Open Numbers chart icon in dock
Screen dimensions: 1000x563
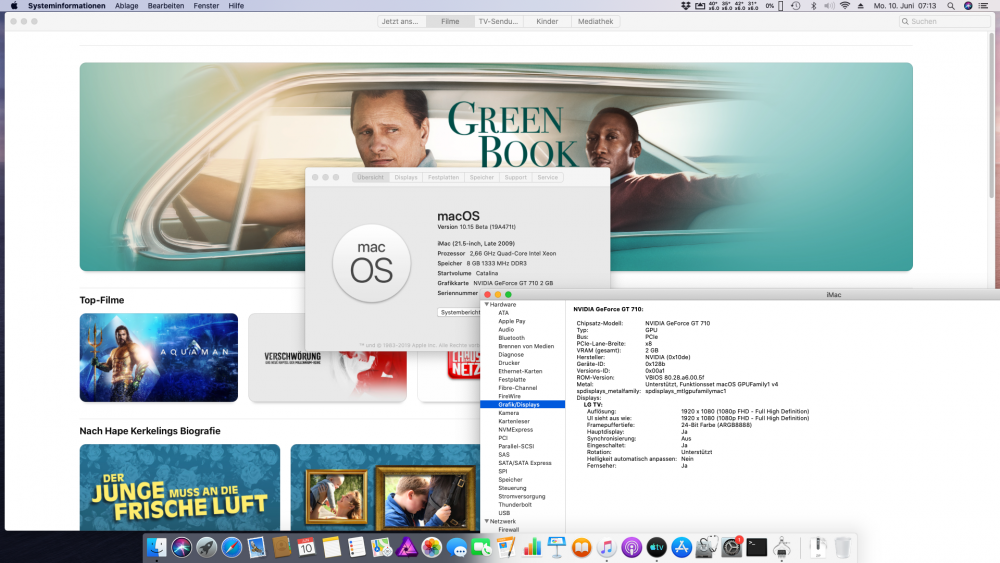pyautogui.click(x=532, y=547)
